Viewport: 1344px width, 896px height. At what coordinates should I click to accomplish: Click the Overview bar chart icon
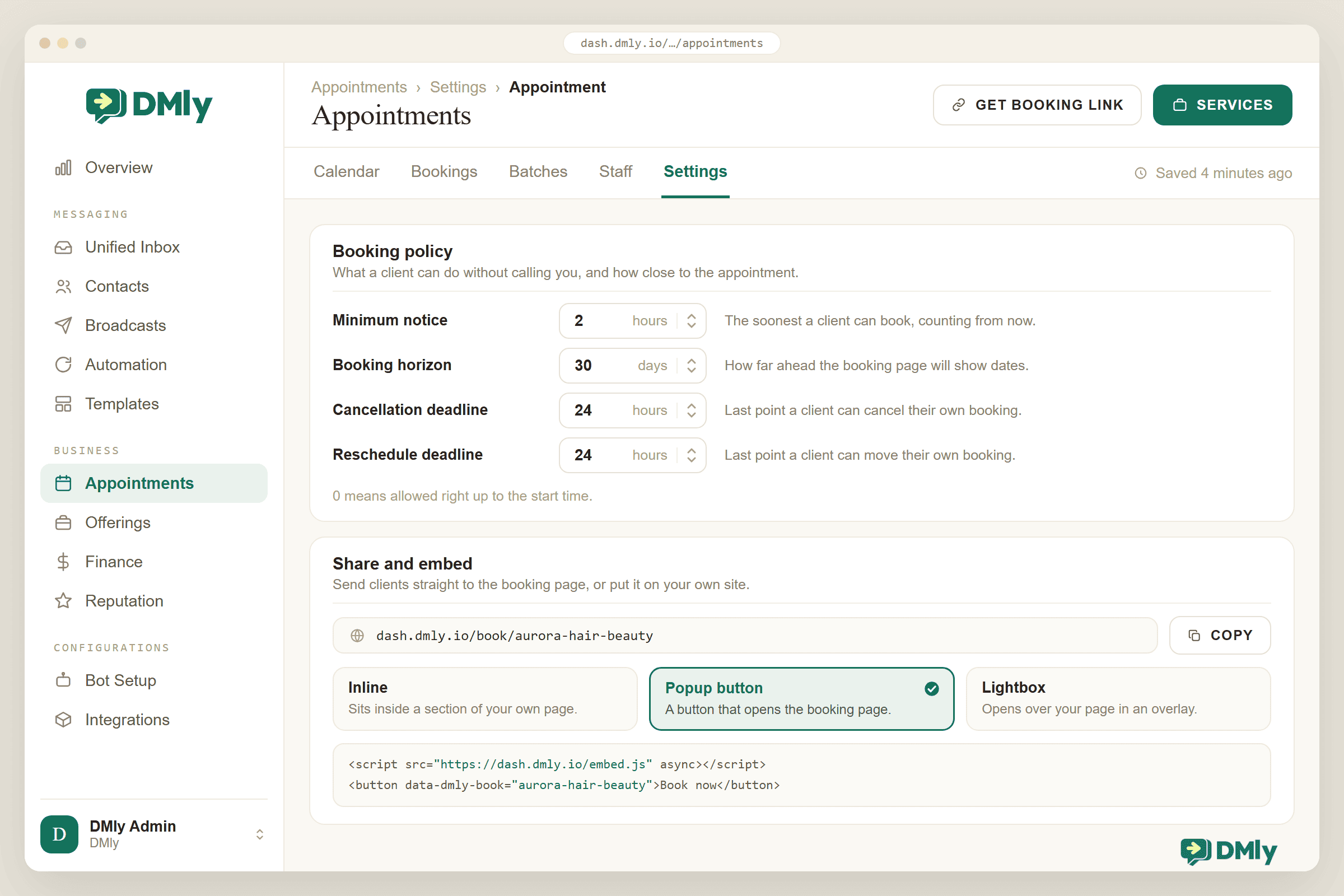[x=63, y=167]
